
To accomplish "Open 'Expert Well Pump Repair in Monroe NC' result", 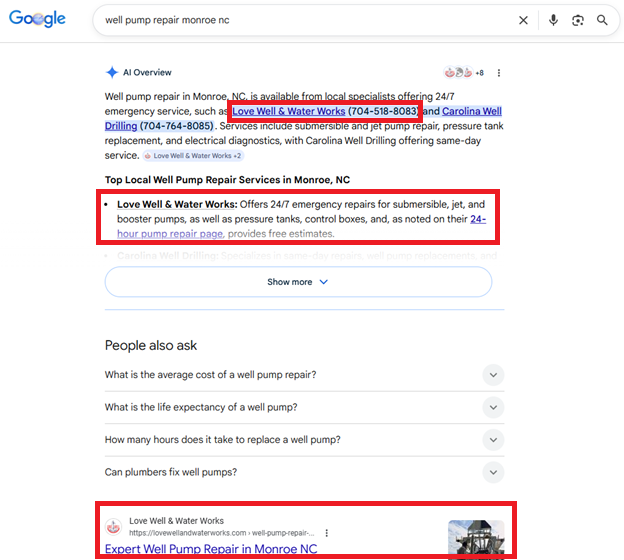I will [211, 549].
